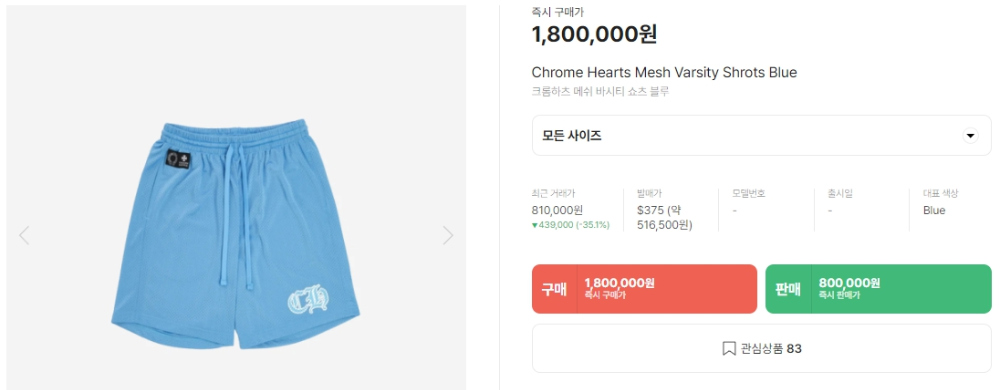
Task: Click the bookmark icon next to 관심상품
Action: point(729,349)
